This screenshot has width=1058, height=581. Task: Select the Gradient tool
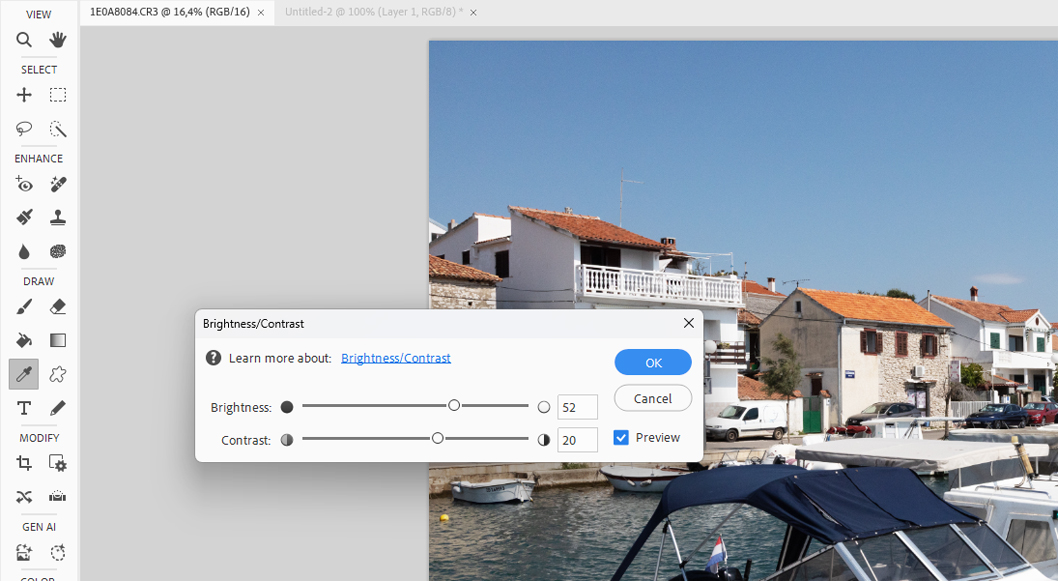click(58, 340)
